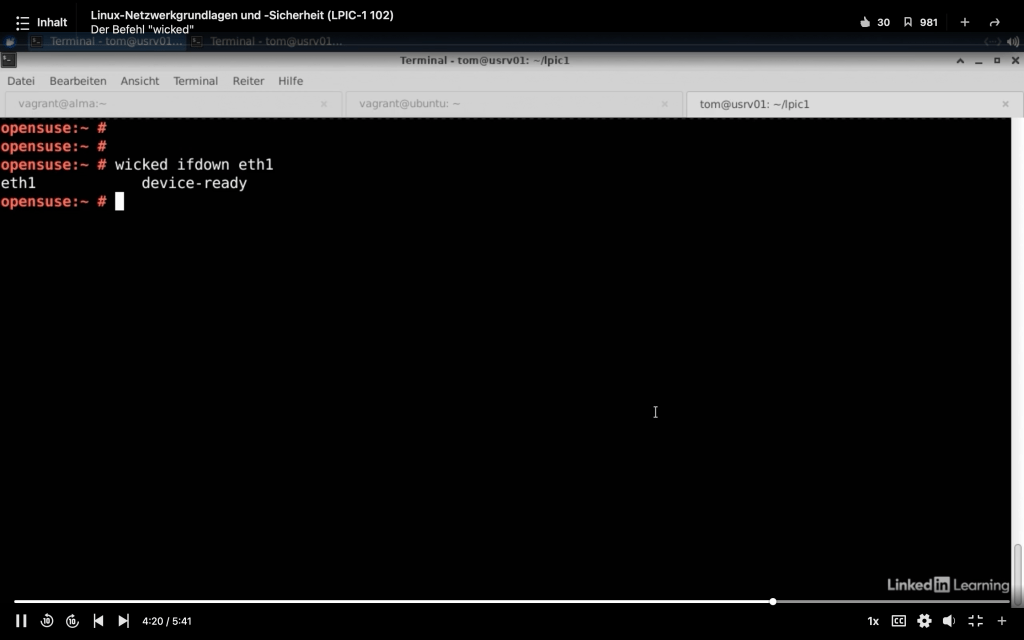Open the player settings gear
1024x640 pixels.
[924, 621]
